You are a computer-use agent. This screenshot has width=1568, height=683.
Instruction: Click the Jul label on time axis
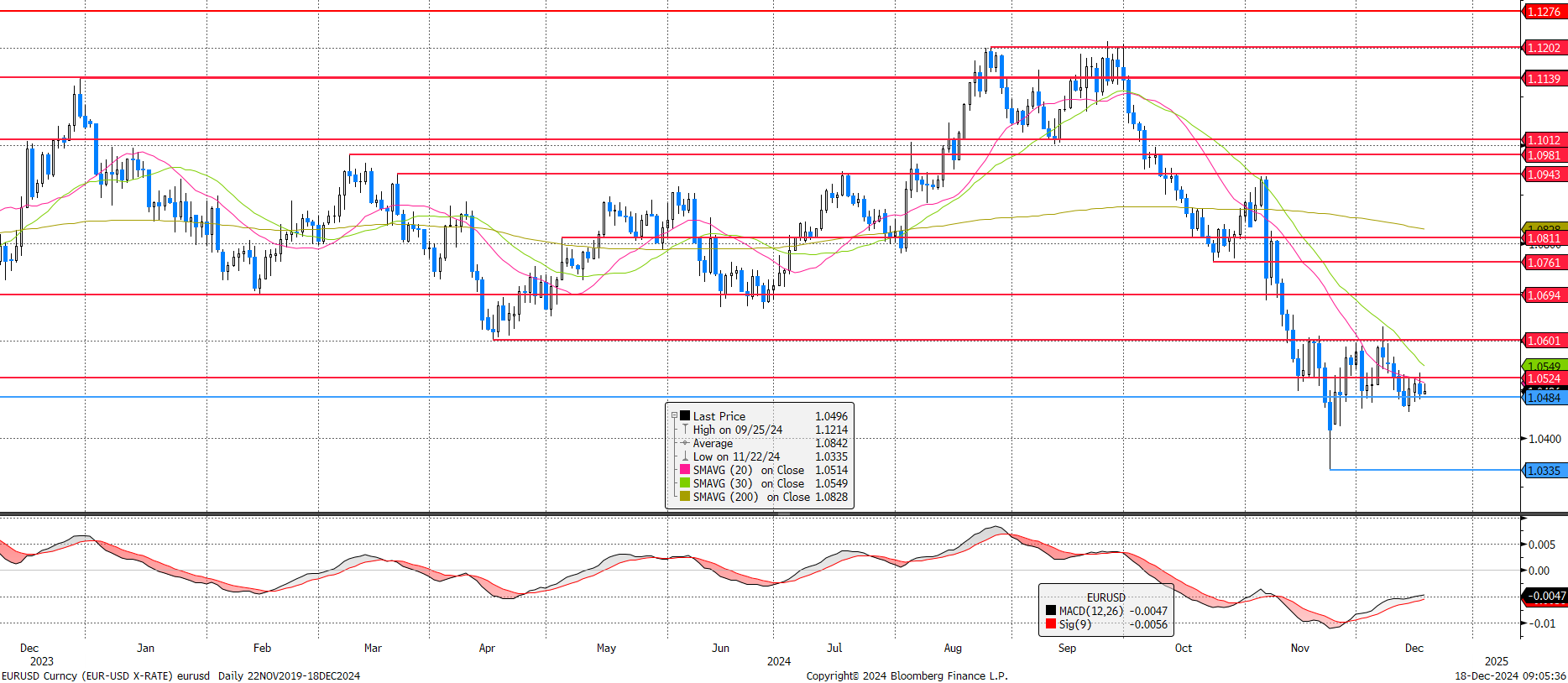coord(834,648)
